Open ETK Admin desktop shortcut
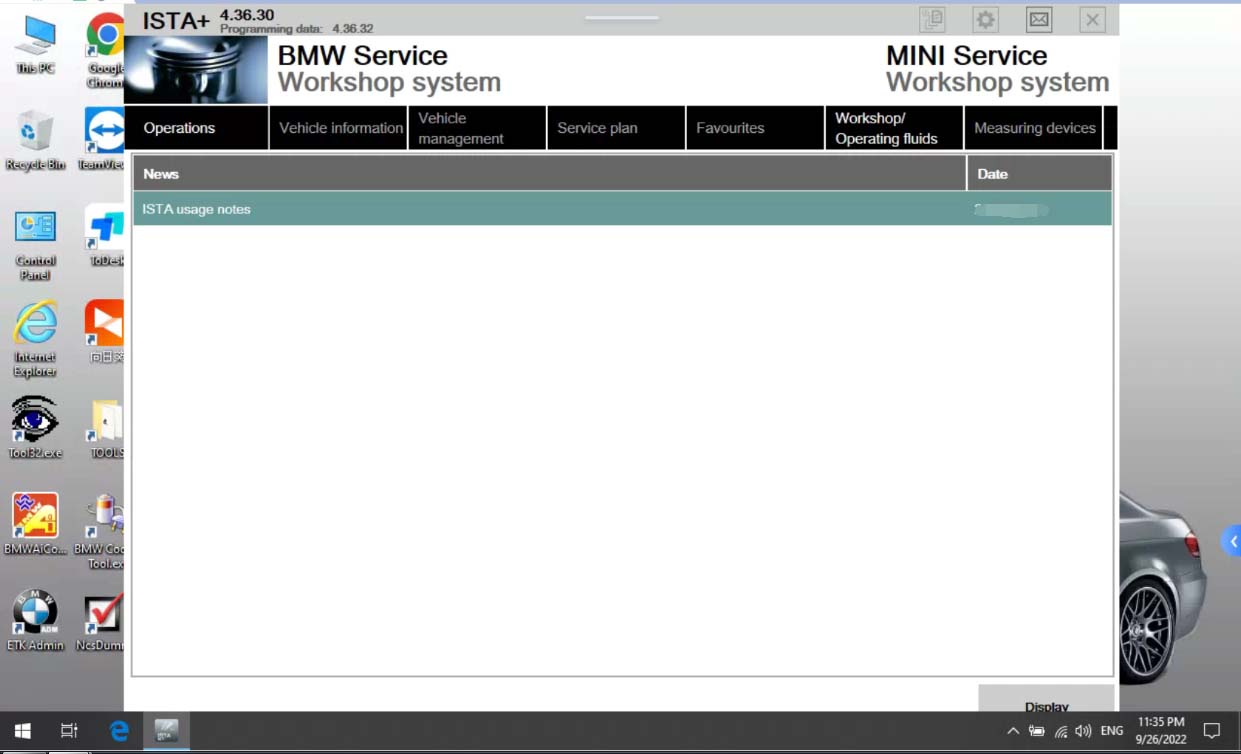 point(35,620)
